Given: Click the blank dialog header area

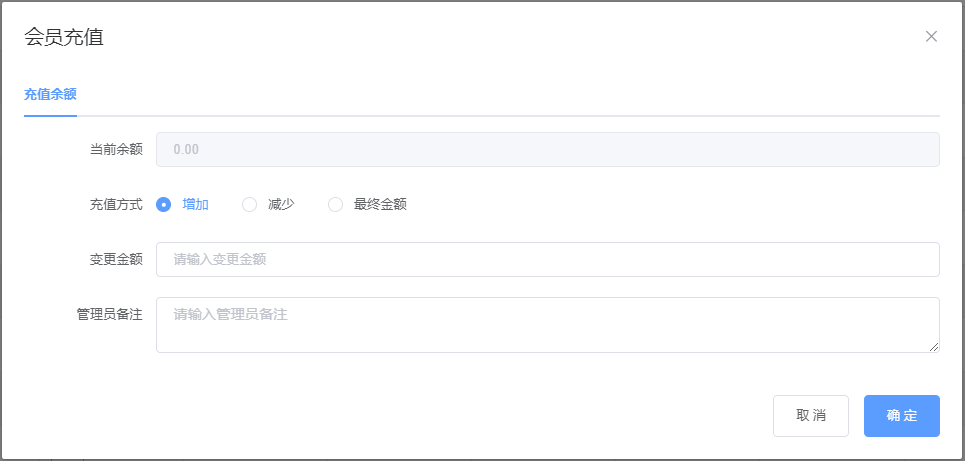Looking at the screenshot, I should click(500, 38).
